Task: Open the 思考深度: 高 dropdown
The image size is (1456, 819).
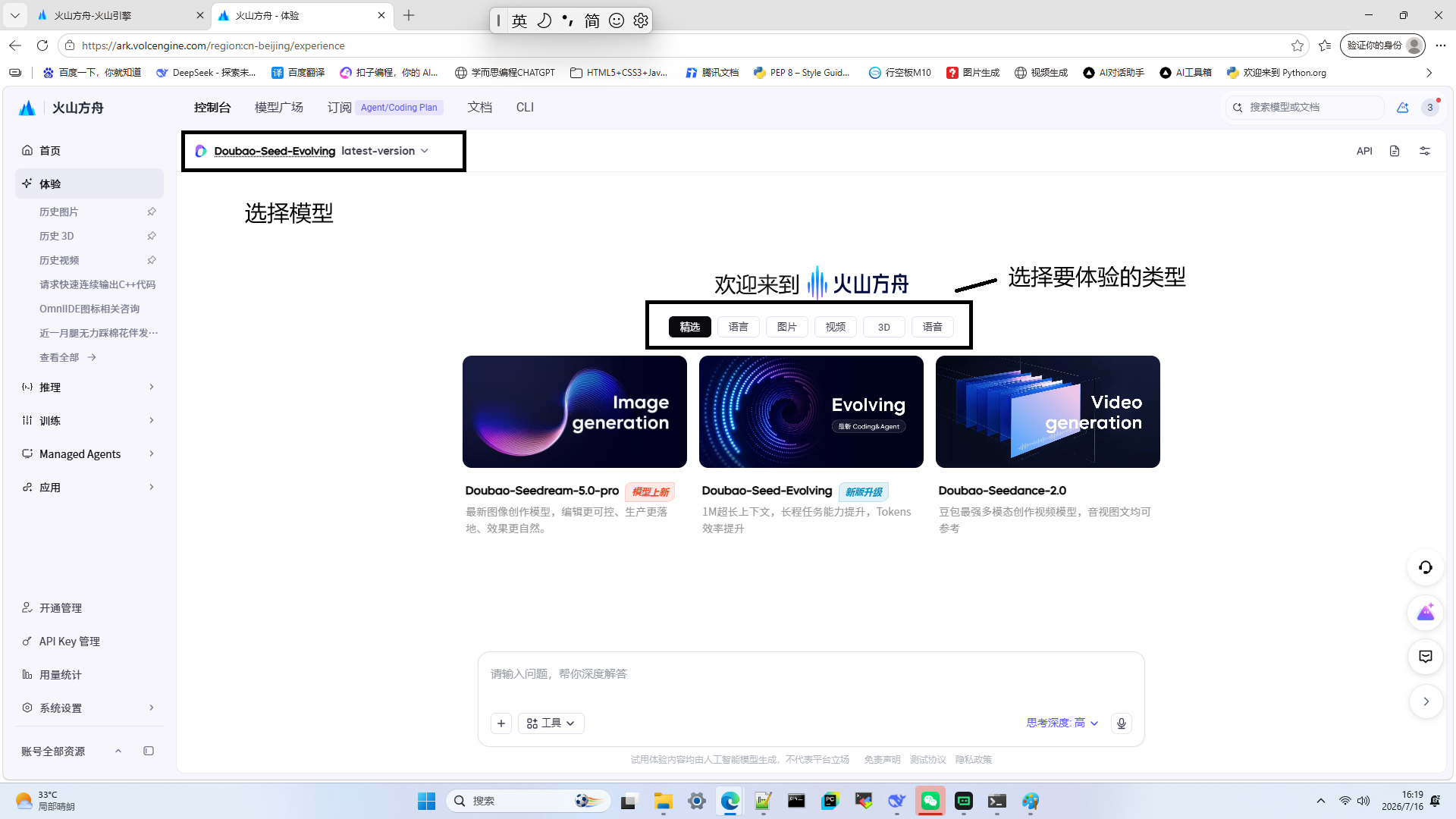Action: coord(1062,723)
